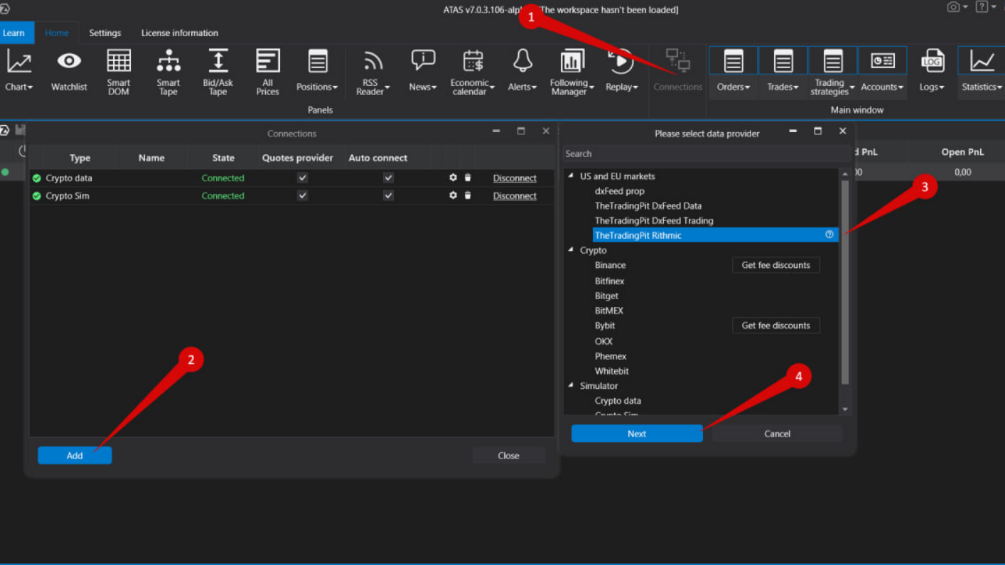Click Next in data provider dialog
Screen dimensions: 1005x565
(636, 433)
